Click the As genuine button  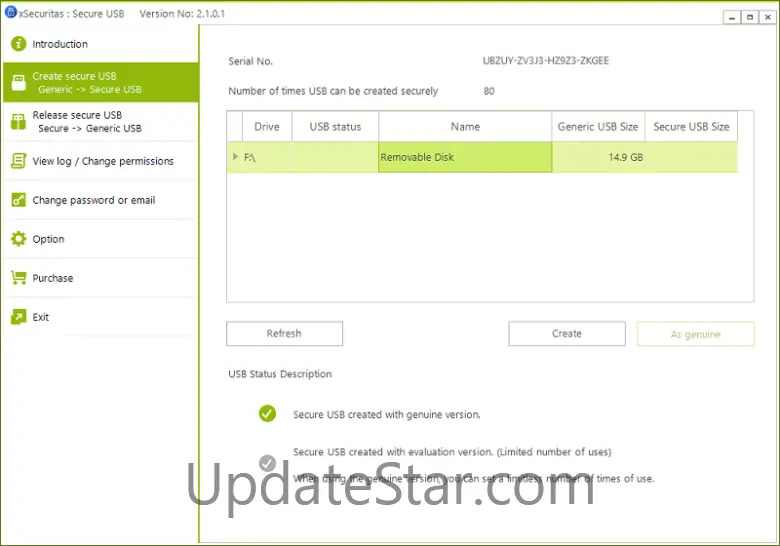[x=695, y=334]
